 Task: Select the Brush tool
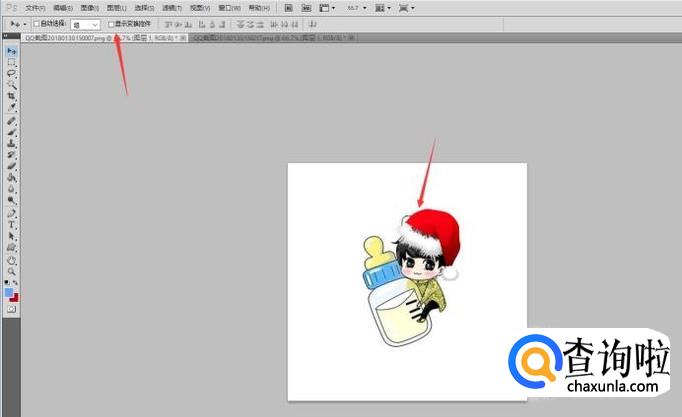pos(12,133)
